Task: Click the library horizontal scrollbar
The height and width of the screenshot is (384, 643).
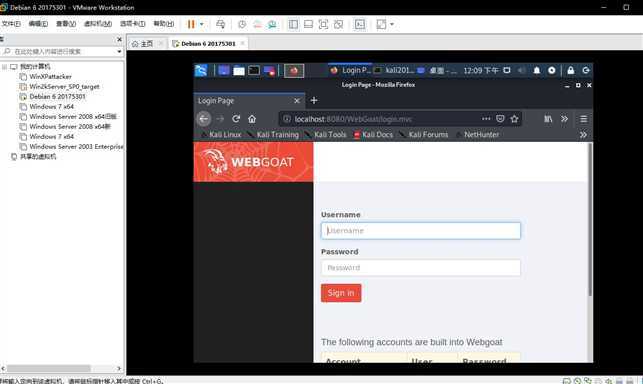Action: (x=49, y=368)
